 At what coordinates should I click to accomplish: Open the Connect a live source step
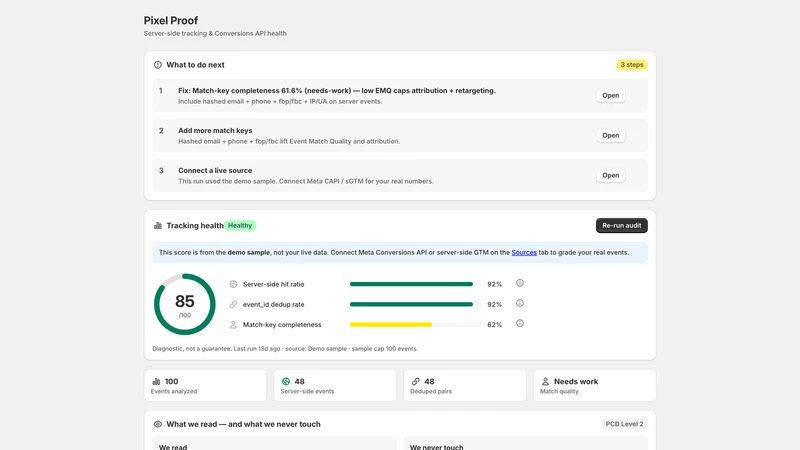(610, 175)
